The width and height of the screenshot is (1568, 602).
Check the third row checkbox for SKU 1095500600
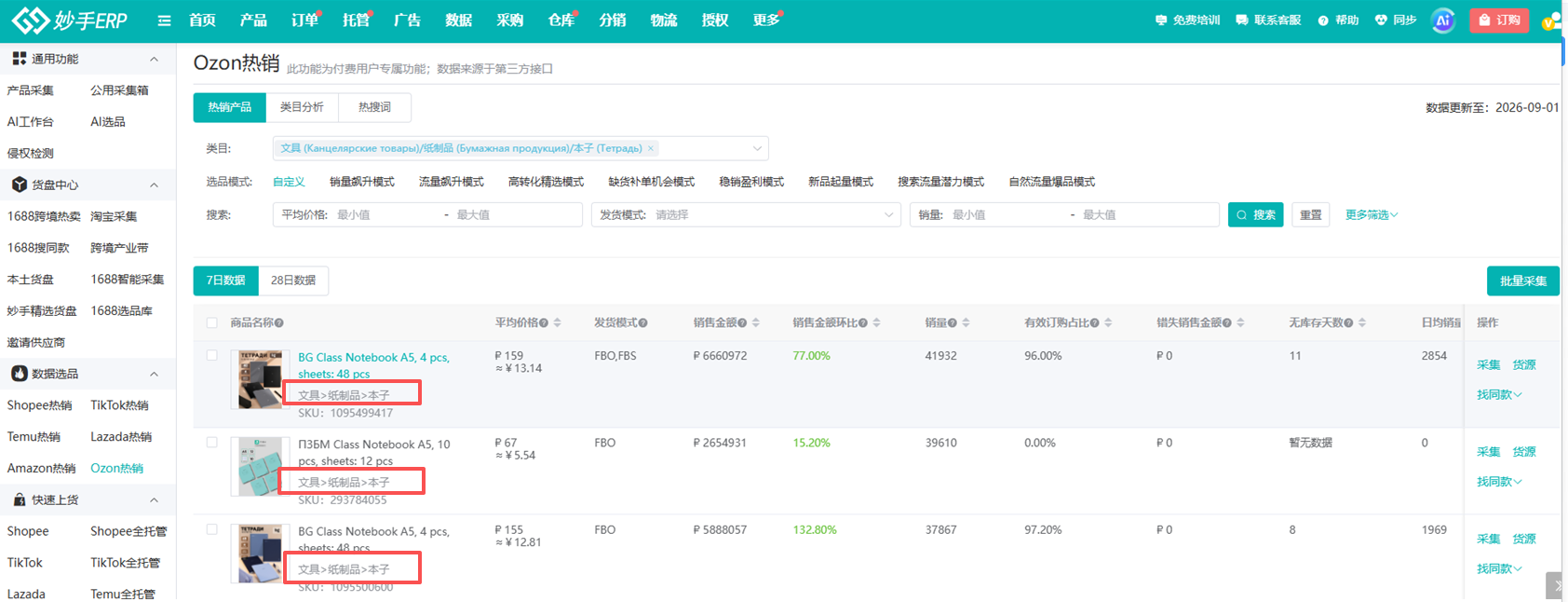click(x=211, y=528)
